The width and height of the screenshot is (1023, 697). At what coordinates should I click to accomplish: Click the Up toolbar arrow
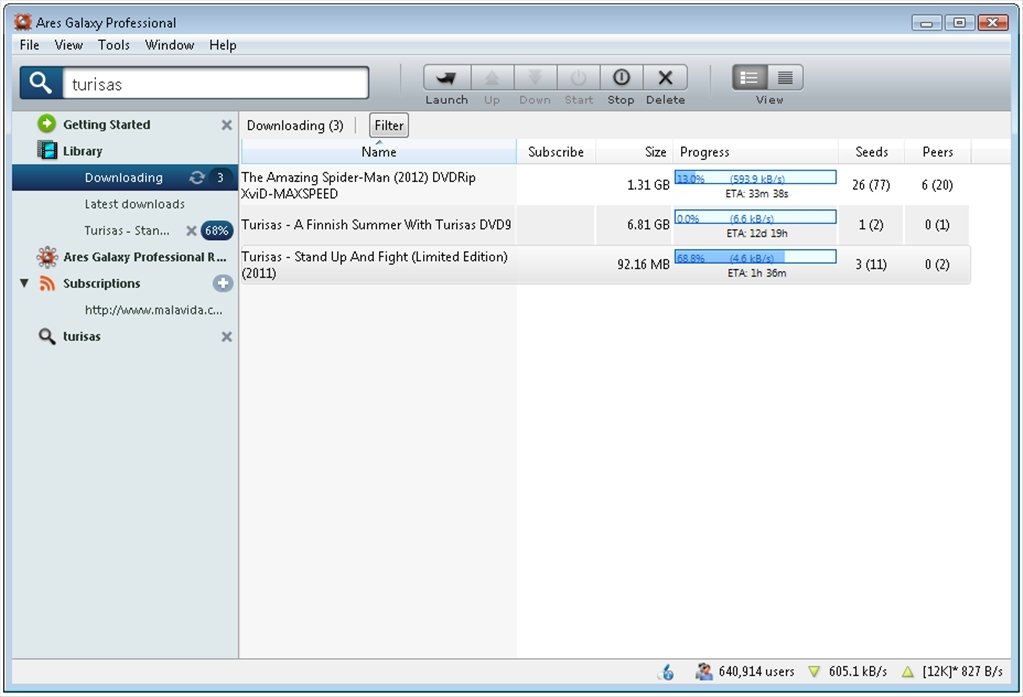[x=492, y=78]
